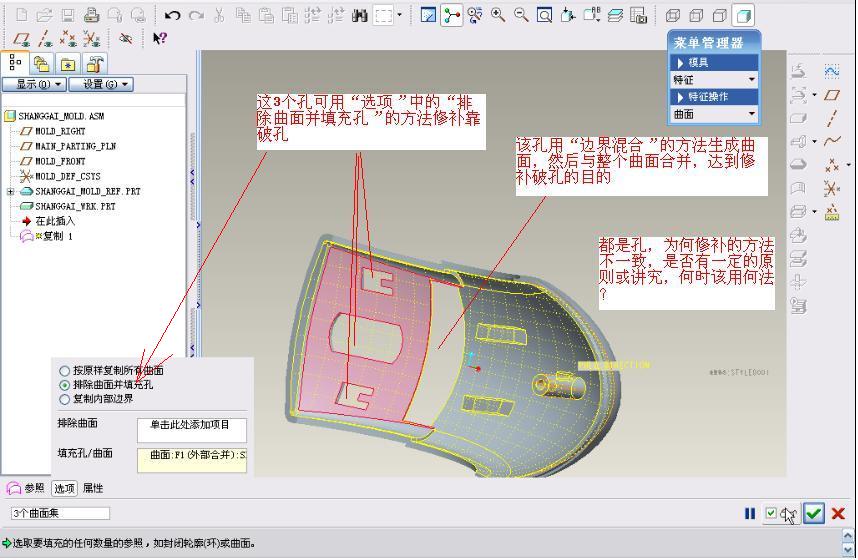Open the 设置(G) dropdown
This screenshot has height=560, width=858.
(101, 84)
